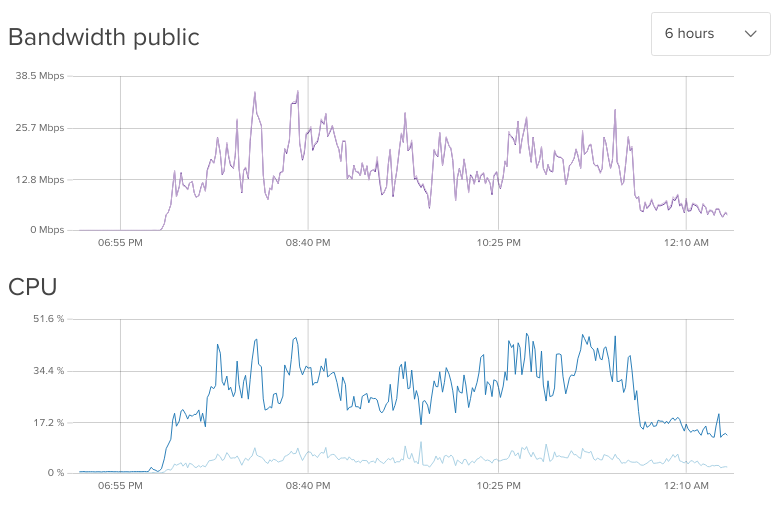Click the Bandwidth public chart title

tap(104, 38)
